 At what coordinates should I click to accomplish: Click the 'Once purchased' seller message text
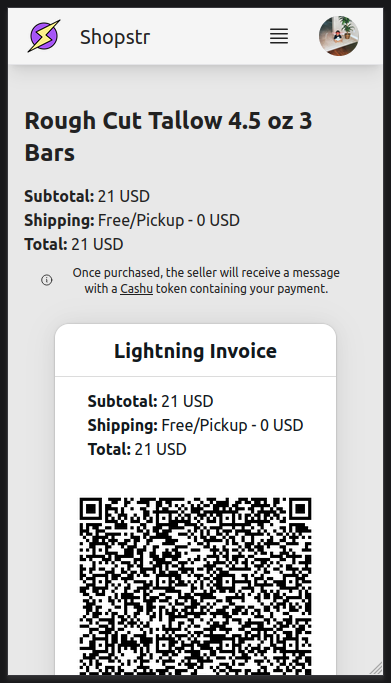click(206, 281)
